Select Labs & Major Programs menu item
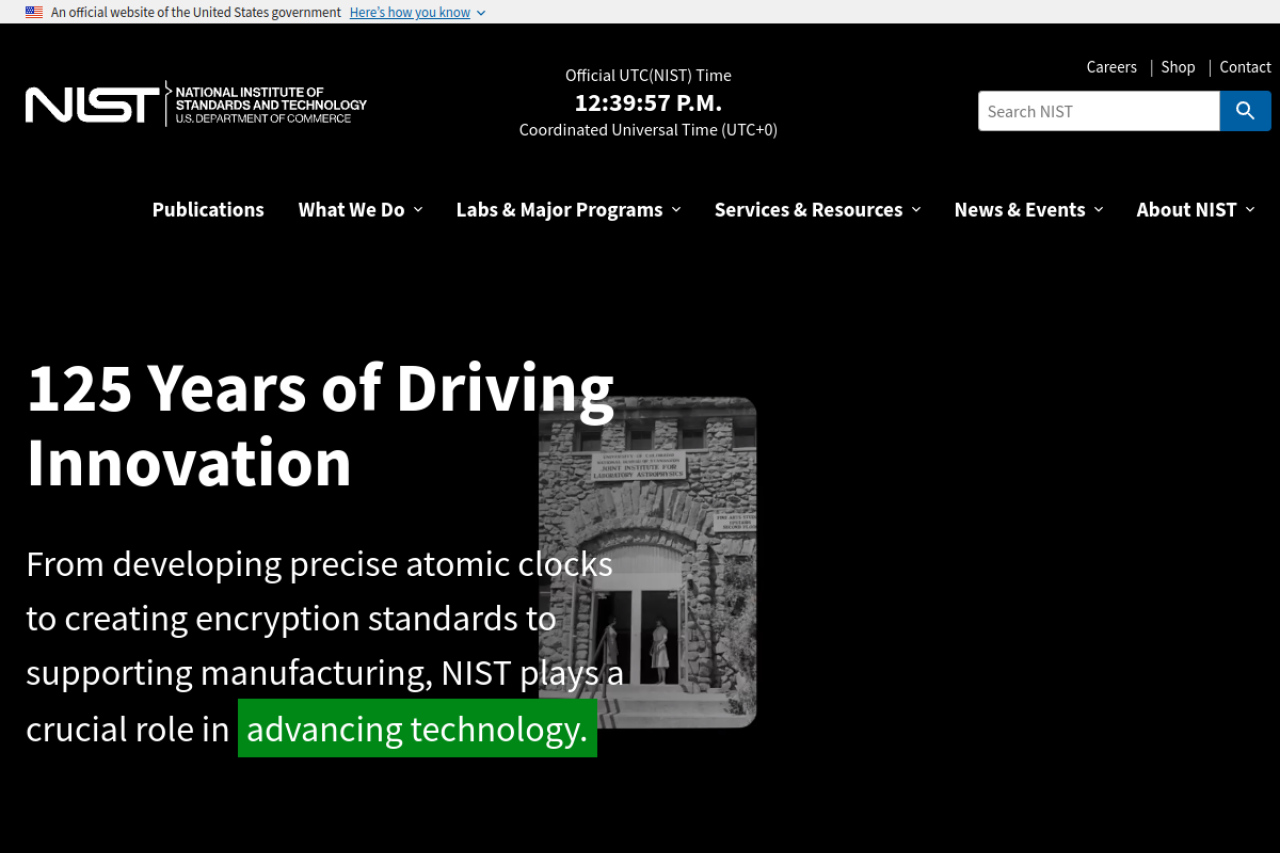 559,210
